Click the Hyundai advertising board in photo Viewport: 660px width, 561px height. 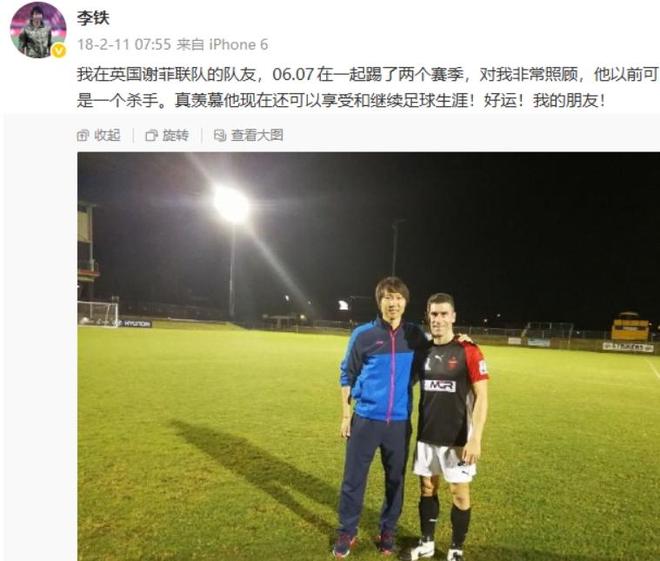[136, 324]
